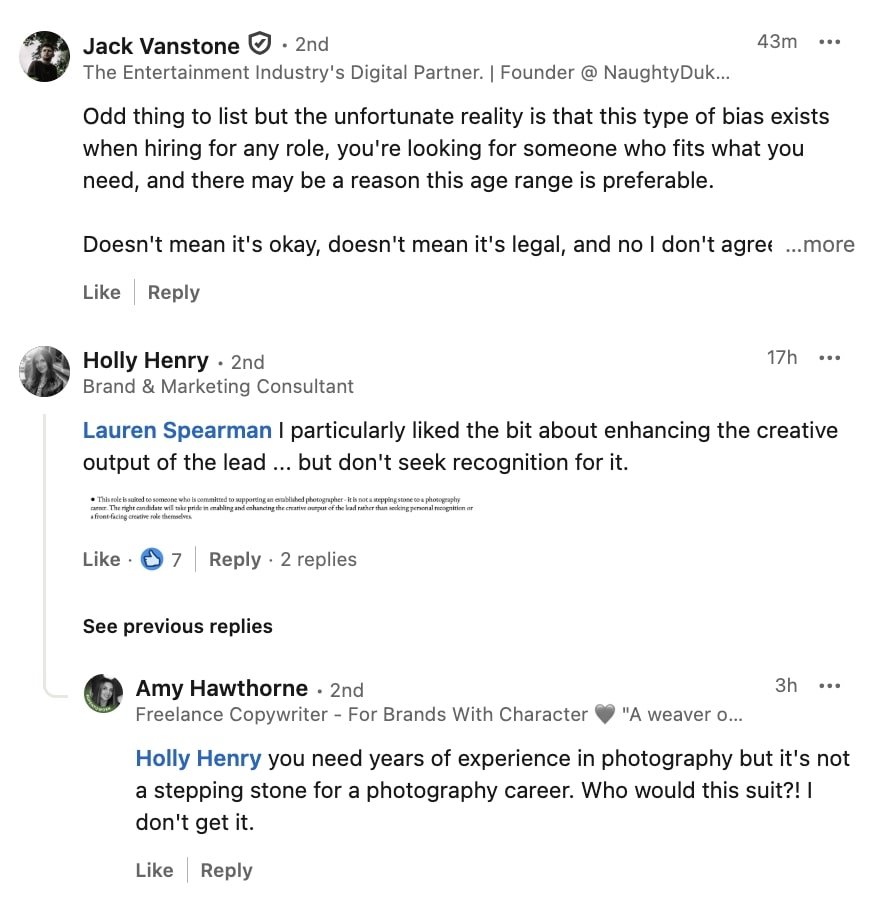This screenshot has width=880, height=898.
Task: Click Jack Vanstone's profile picture
Action: point(44,55)
